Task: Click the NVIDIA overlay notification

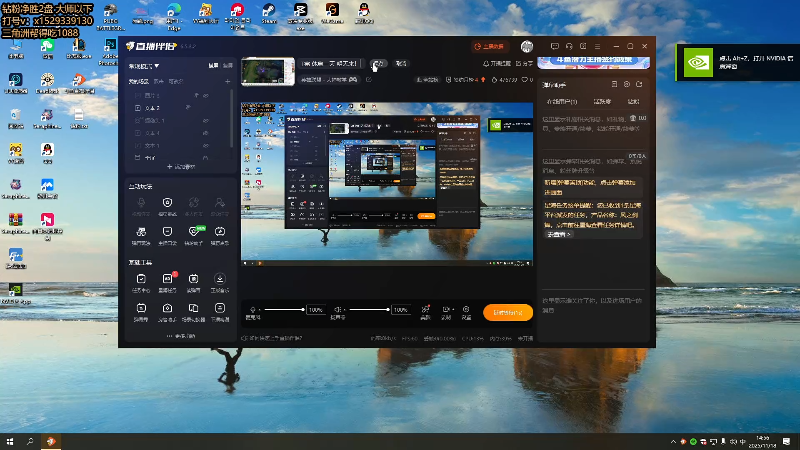Action: 738,62
